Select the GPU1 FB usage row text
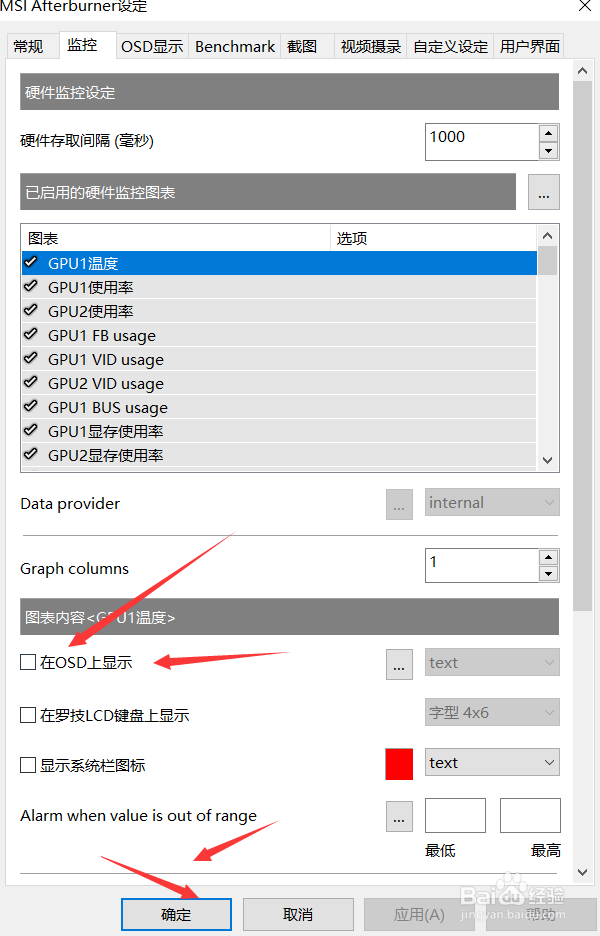 tap(101, 335)
